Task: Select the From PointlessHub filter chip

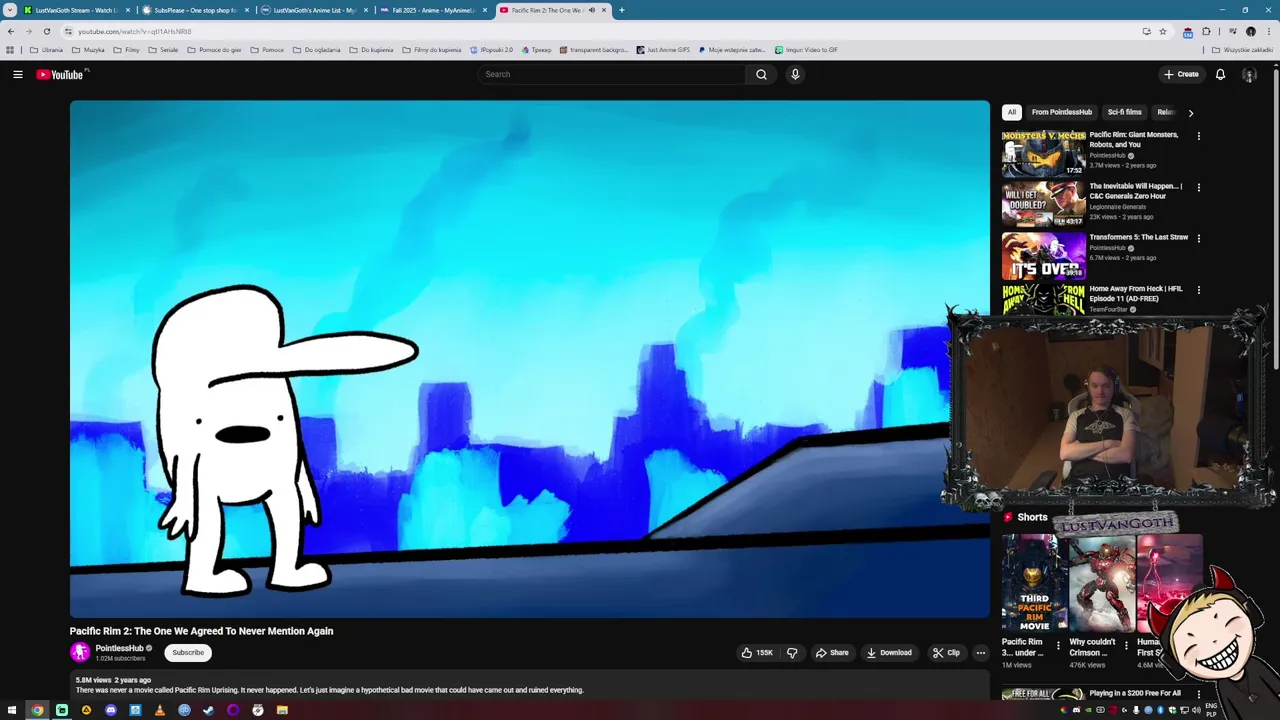Action: [x=1062, y=112]
